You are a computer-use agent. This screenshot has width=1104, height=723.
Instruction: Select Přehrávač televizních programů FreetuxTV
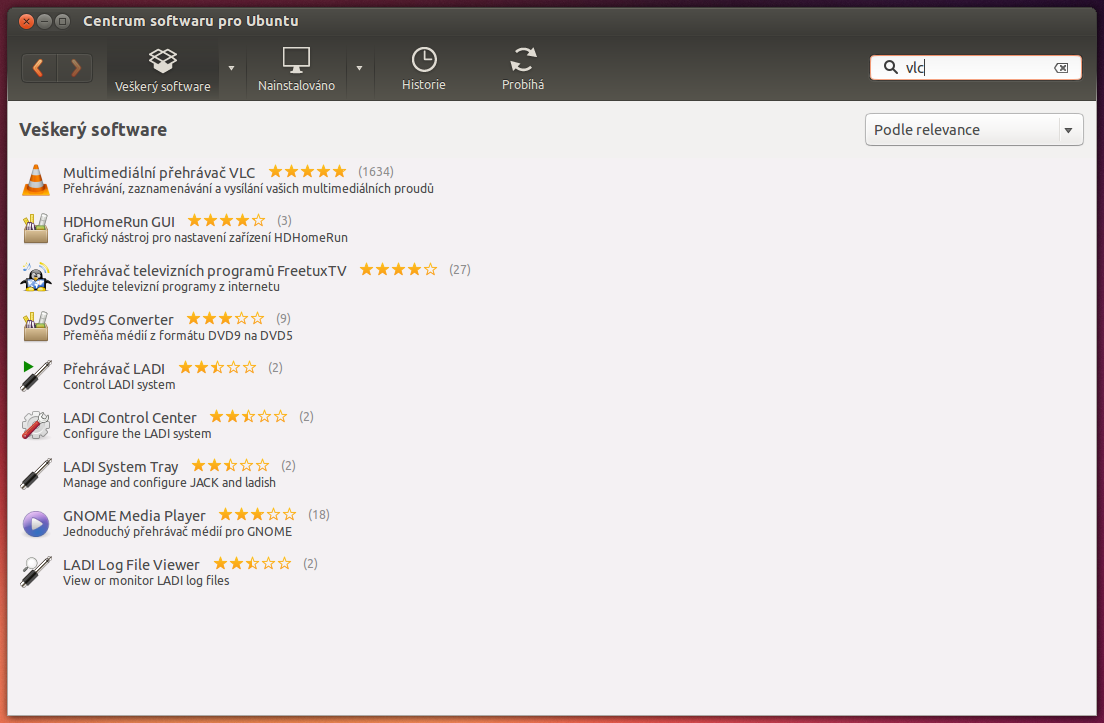coord(205,271)
